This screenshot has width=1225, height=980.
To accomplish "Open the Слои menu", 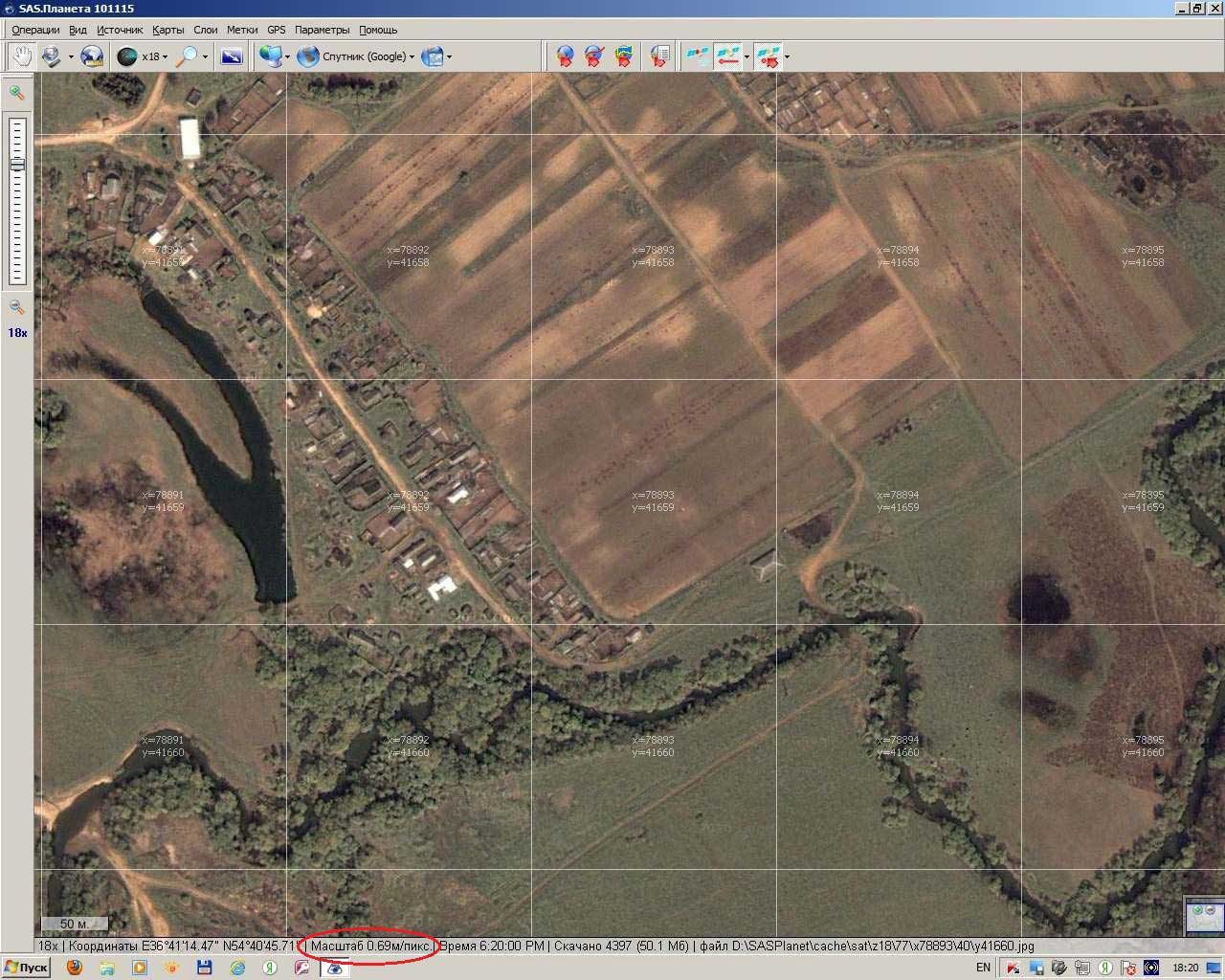I will [x=205, y=30].
